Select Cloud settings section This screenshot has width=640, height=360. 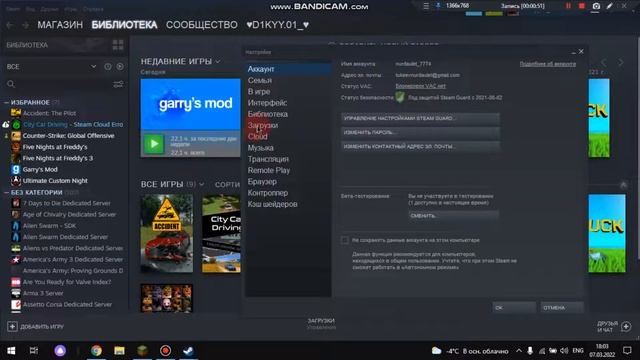(x=288, y=136)
